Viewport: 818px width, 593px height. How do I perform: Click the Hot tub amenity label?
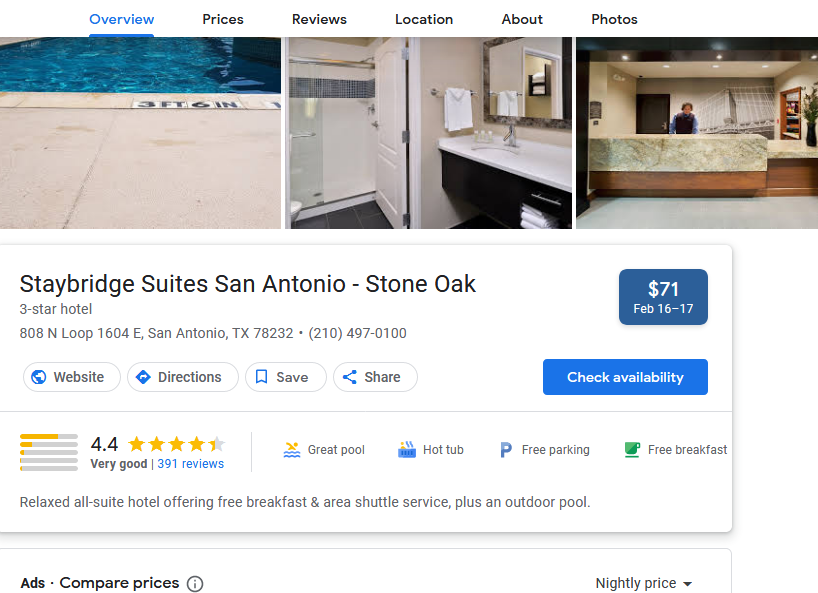point(443,450)
